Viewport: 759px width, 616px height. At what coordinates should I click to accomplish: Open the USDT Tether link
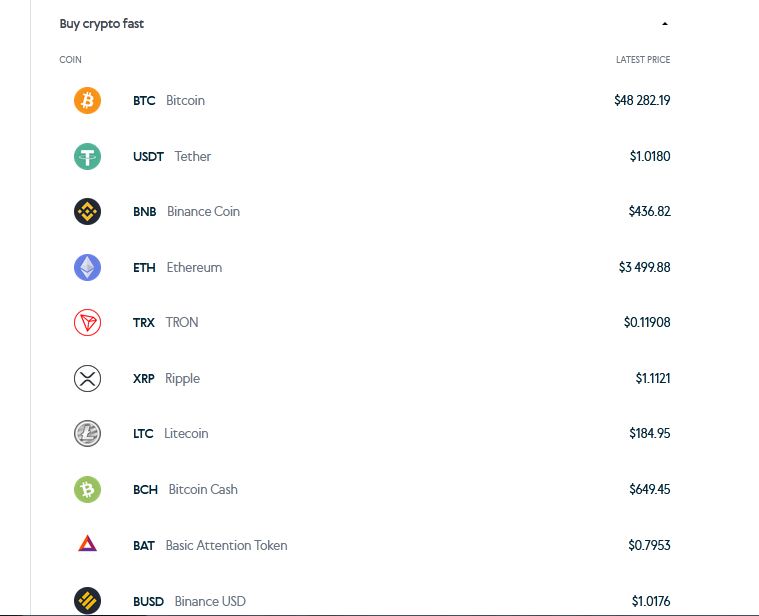(x=171, y=156)
